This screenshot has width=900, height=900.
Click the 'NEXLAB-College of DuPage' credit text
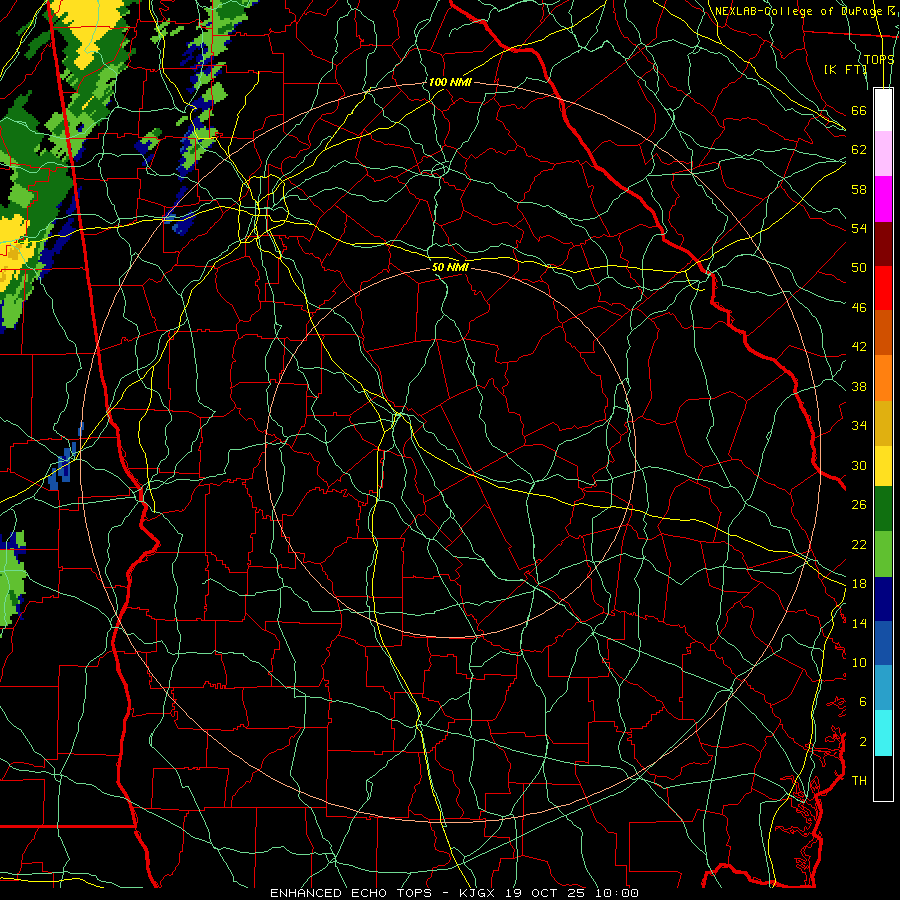[x=800, y=11]
